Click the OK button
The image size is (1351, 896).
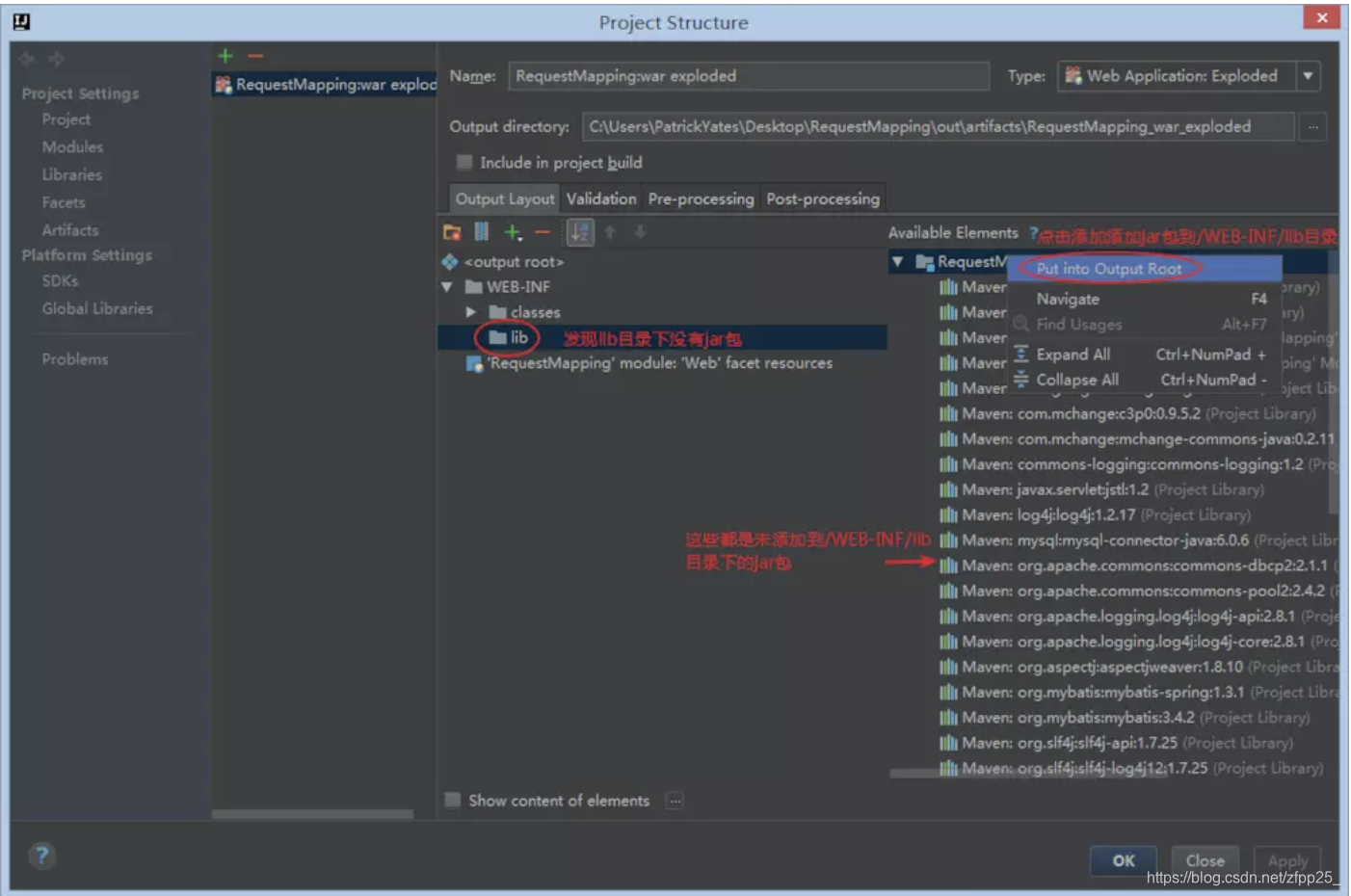(x=1123, y=860)
